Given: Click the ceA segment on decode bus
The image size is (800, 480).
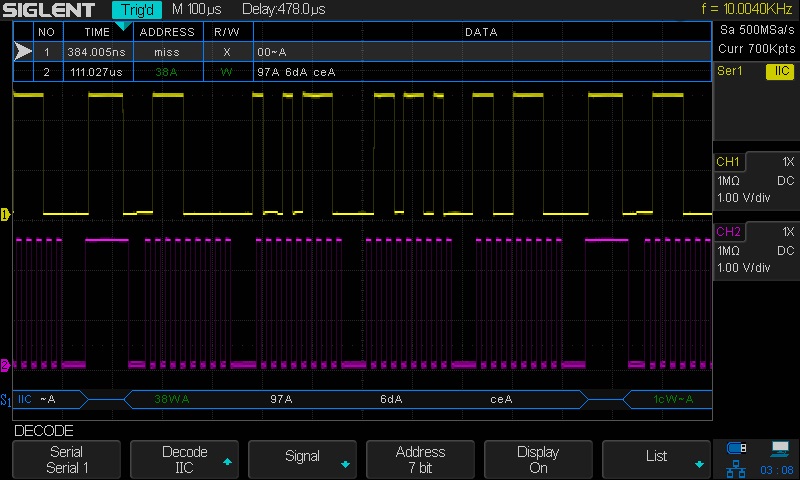Looking at the screenshot, I should pos(502,399).
